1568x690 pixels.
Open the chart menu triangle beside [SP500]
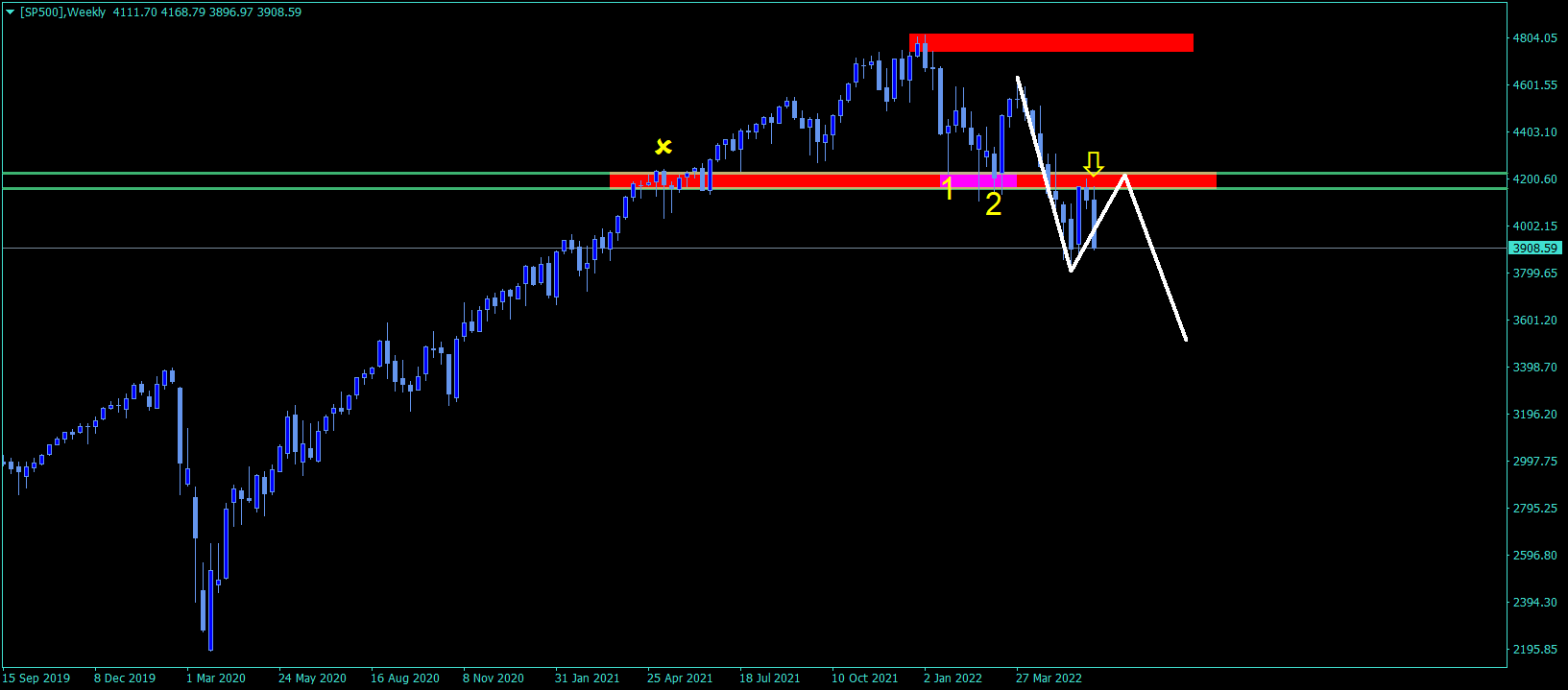click(x=10, y=12)
